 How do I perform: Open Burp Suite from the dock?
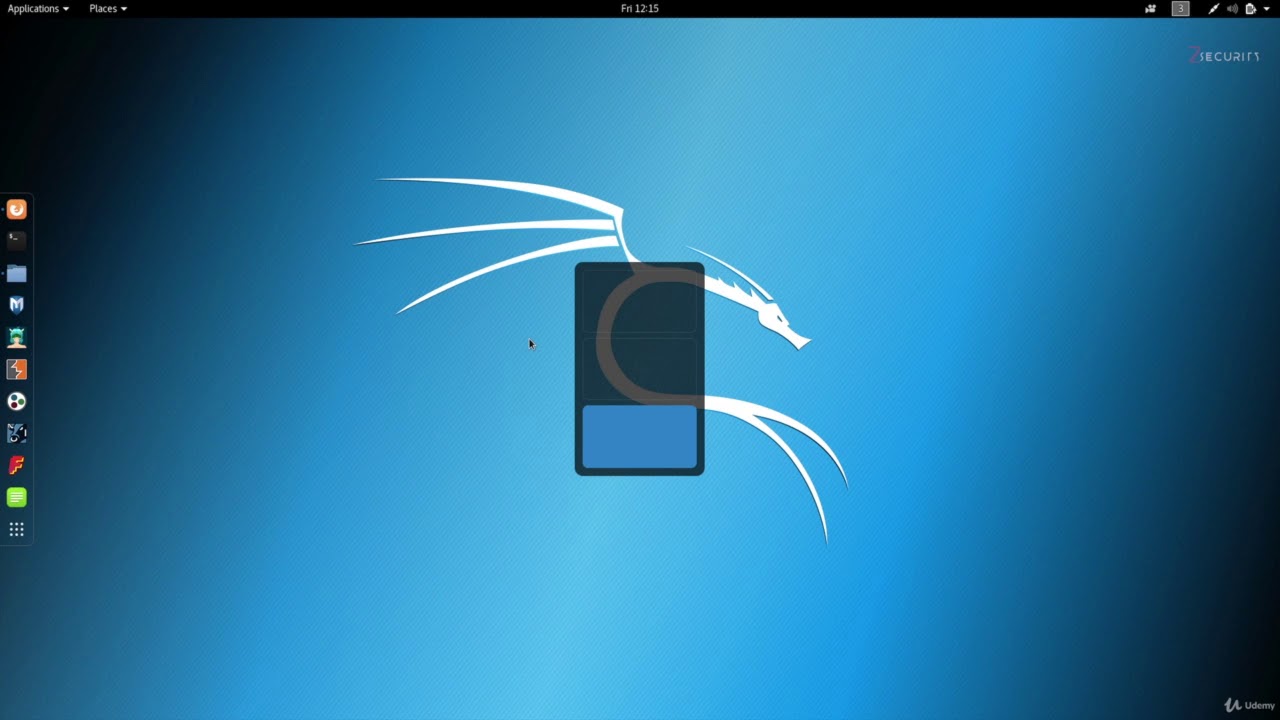tap(16, 369)
